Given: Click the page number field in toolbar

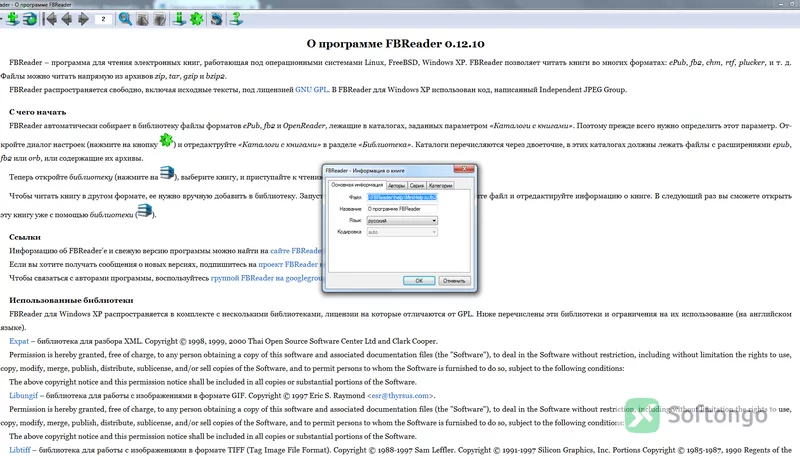Looking at the screenshot, I should pos(103,19).
